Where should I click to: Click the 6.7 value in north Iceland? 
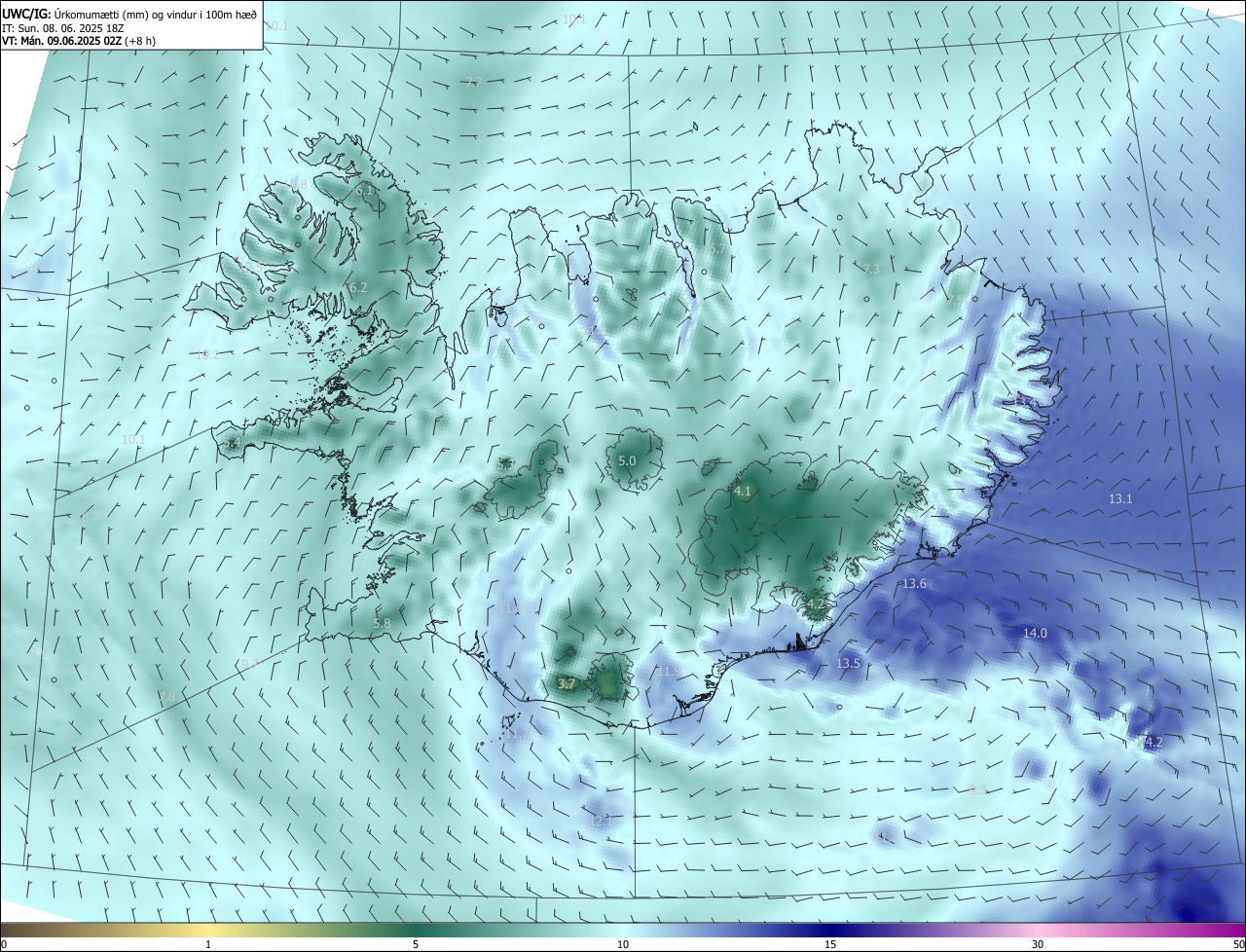[717, 249]
